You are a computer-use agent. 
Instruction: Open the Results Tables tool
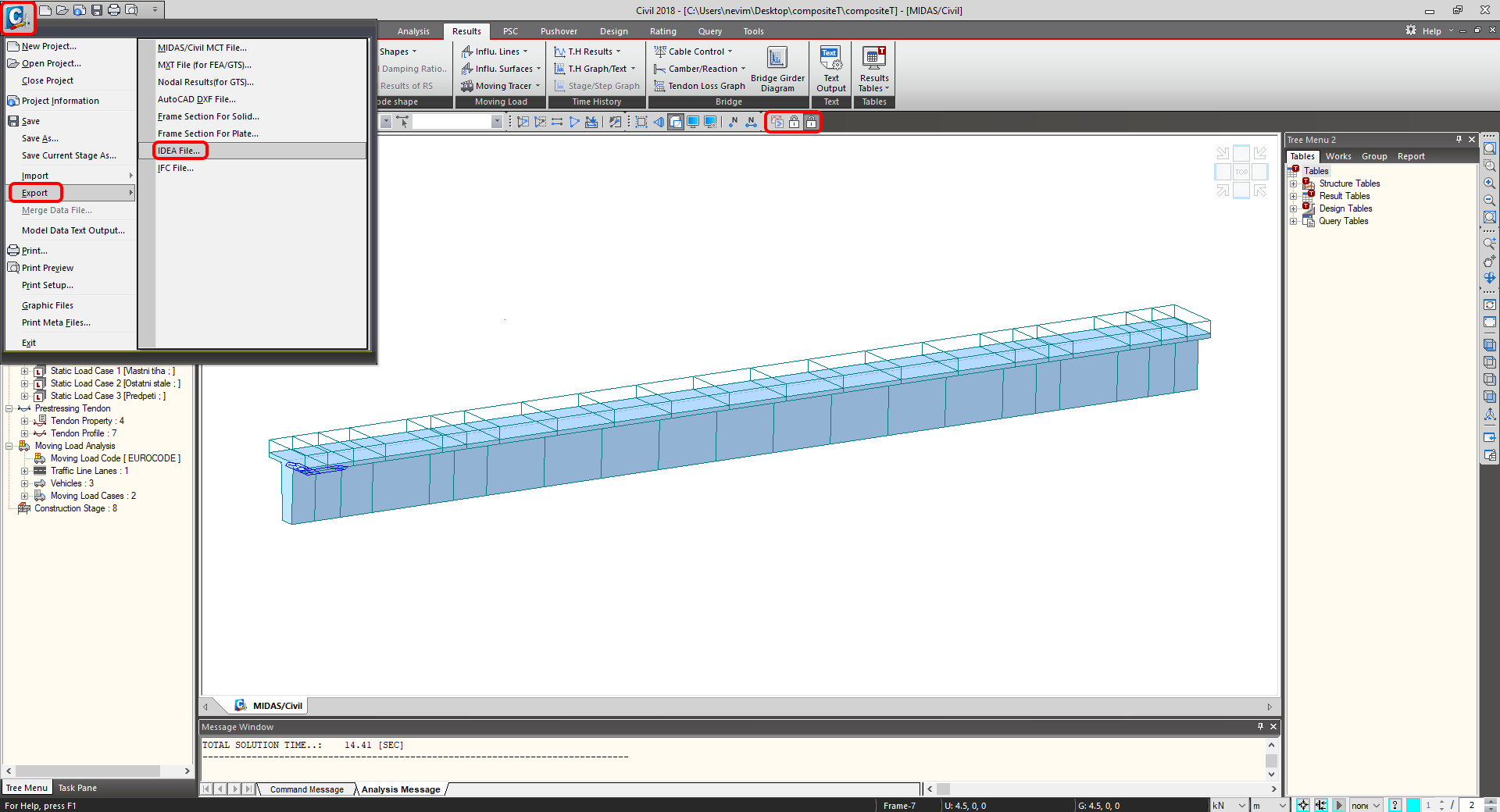point(873,69)
